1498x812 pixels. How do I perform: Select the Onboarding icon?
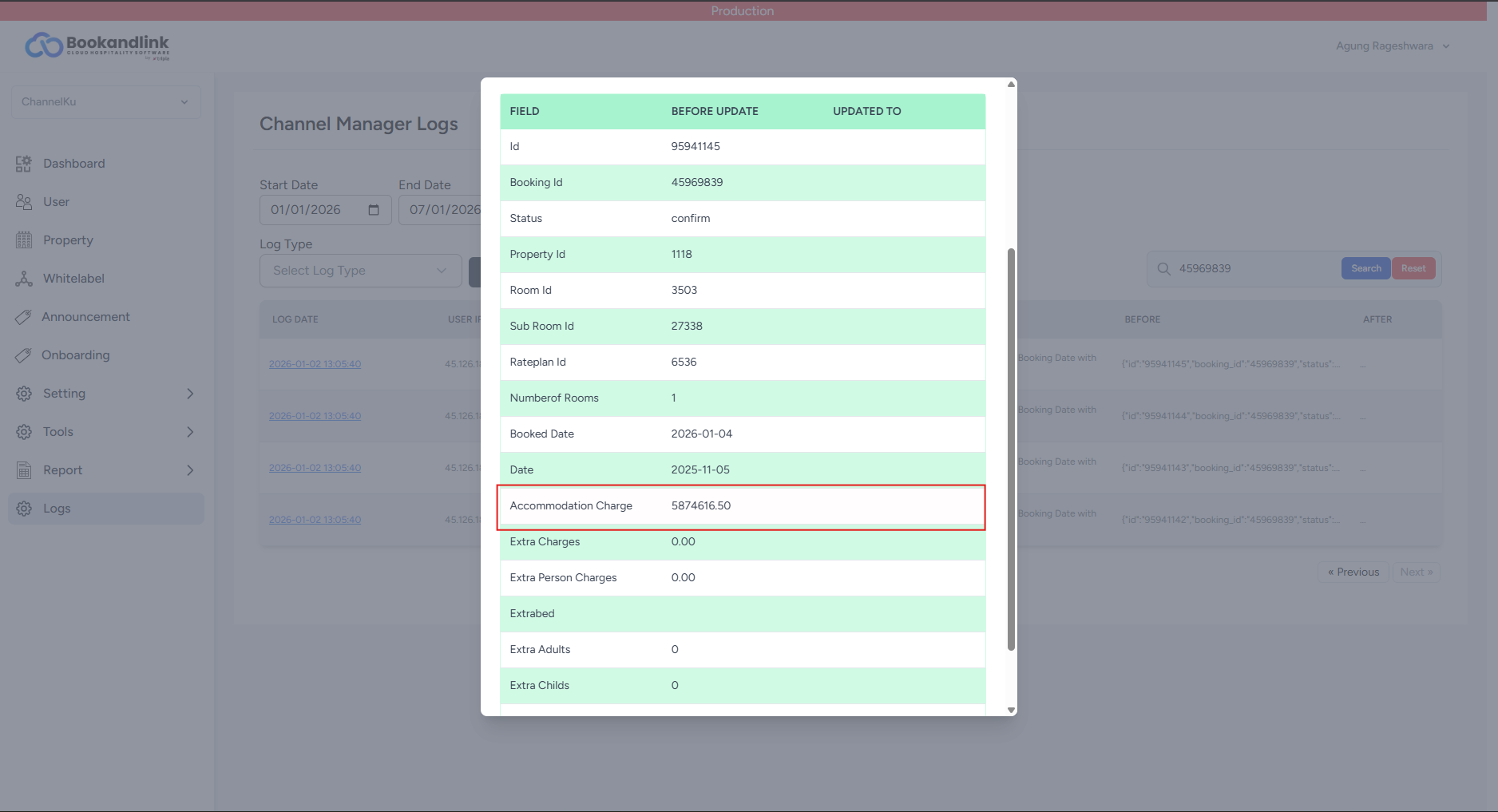coord(23,355)
